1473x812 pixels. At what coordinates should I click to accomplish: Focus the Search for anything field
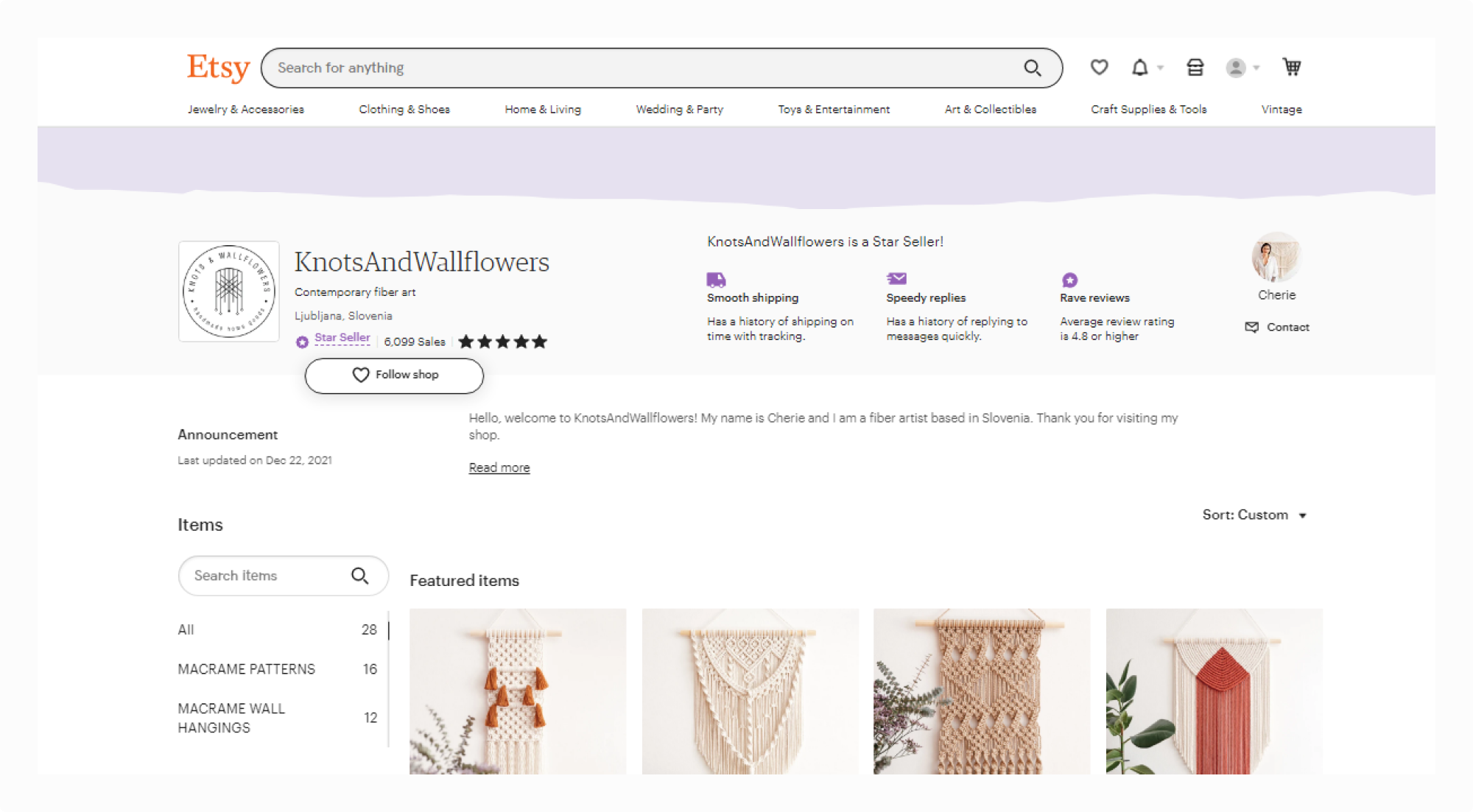661,68
